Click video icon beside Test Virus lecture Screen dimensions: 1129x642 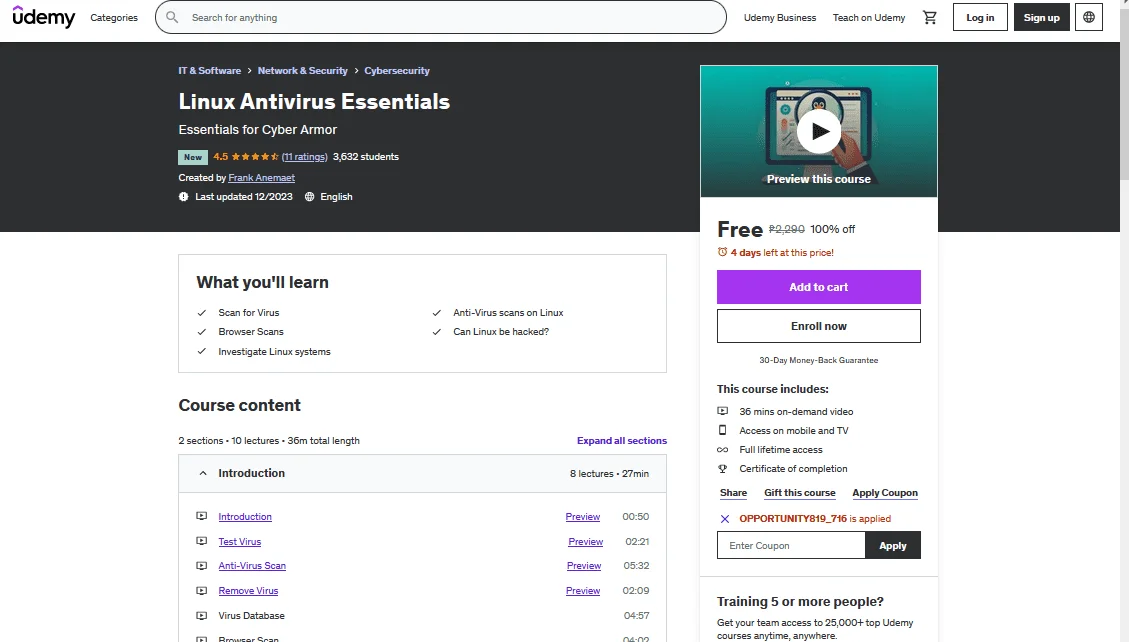coord(202,541)
